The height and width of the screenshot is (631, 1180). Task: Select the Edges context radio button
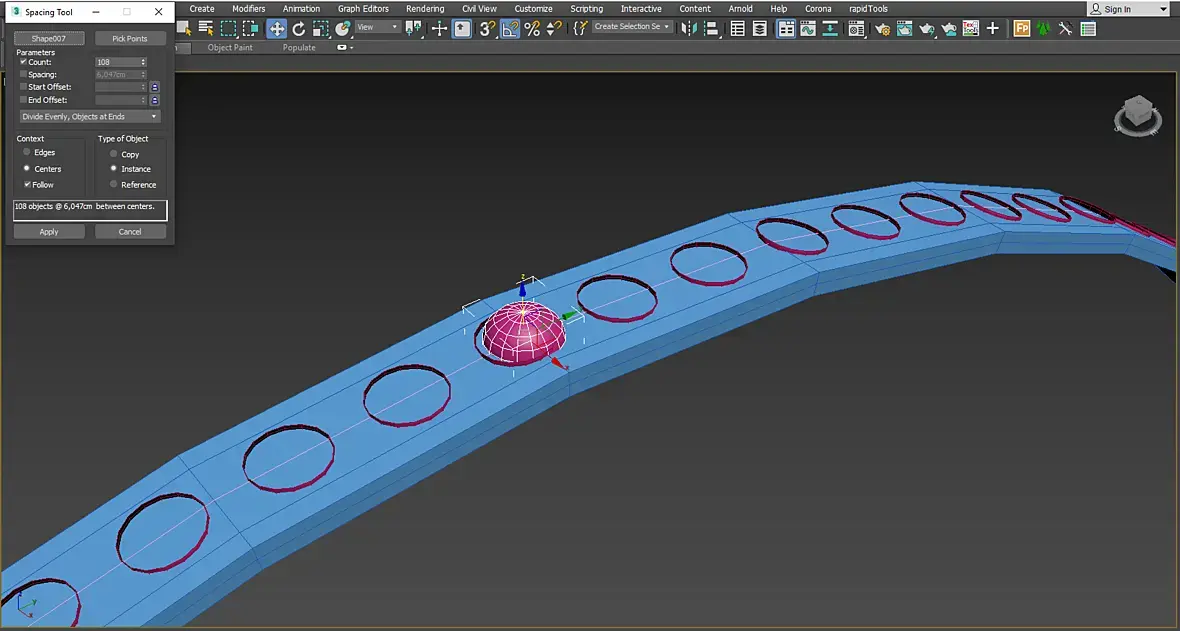click(x=27, y=152)
